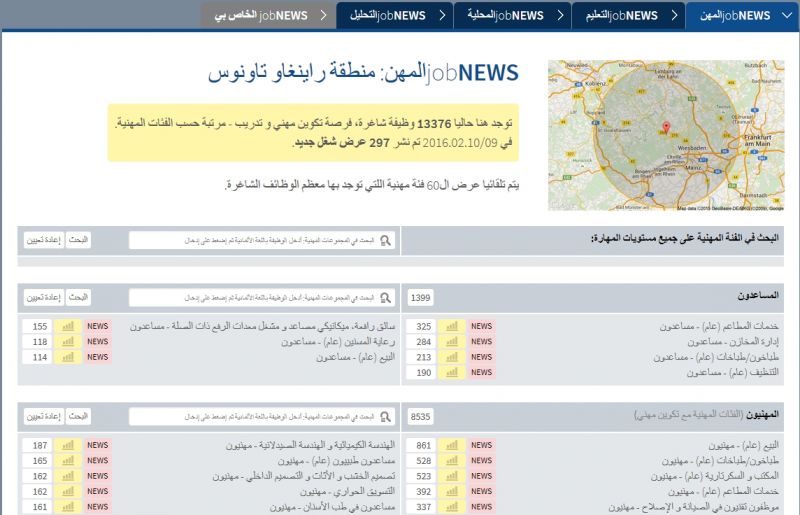Viewport: 800px width, 515px height.
Task: Click the المهنيون total count 8535
Action: coord(420,416)
